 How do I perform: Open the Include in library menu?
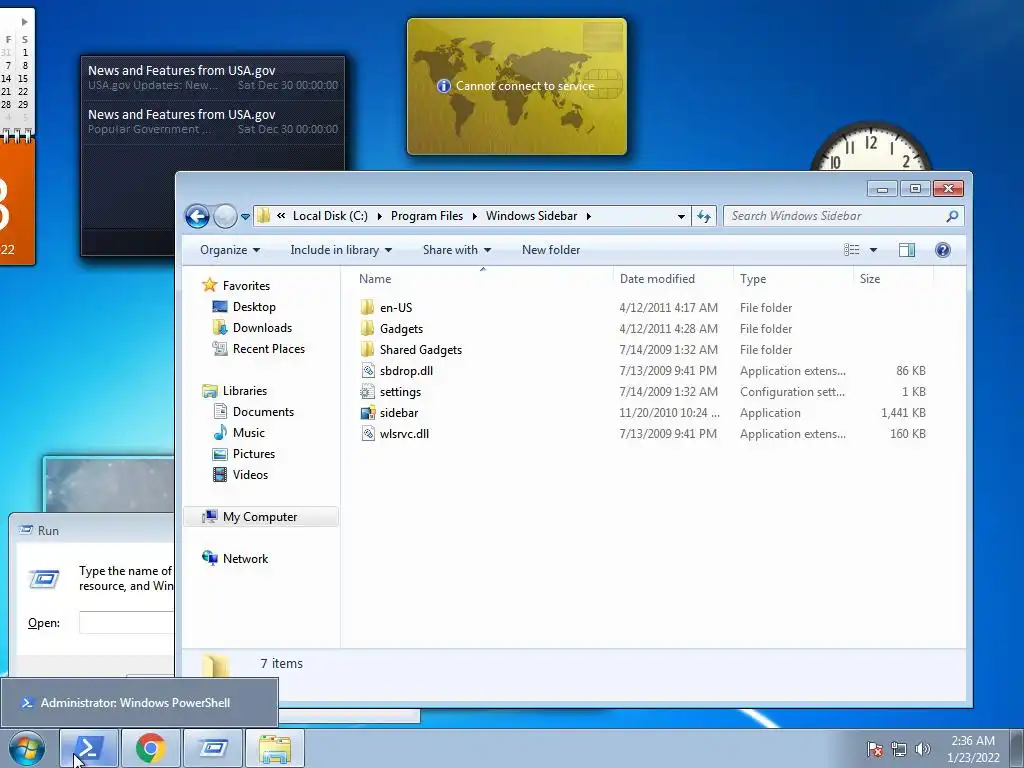click(x=341, y=250)
